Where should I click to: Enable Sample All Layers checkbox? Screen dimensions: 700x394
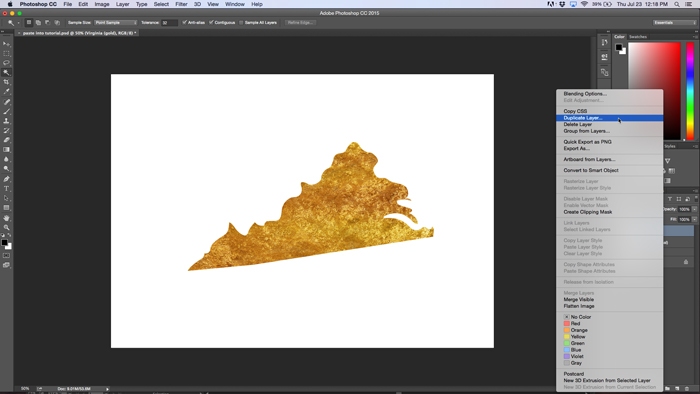click(241, 22)
